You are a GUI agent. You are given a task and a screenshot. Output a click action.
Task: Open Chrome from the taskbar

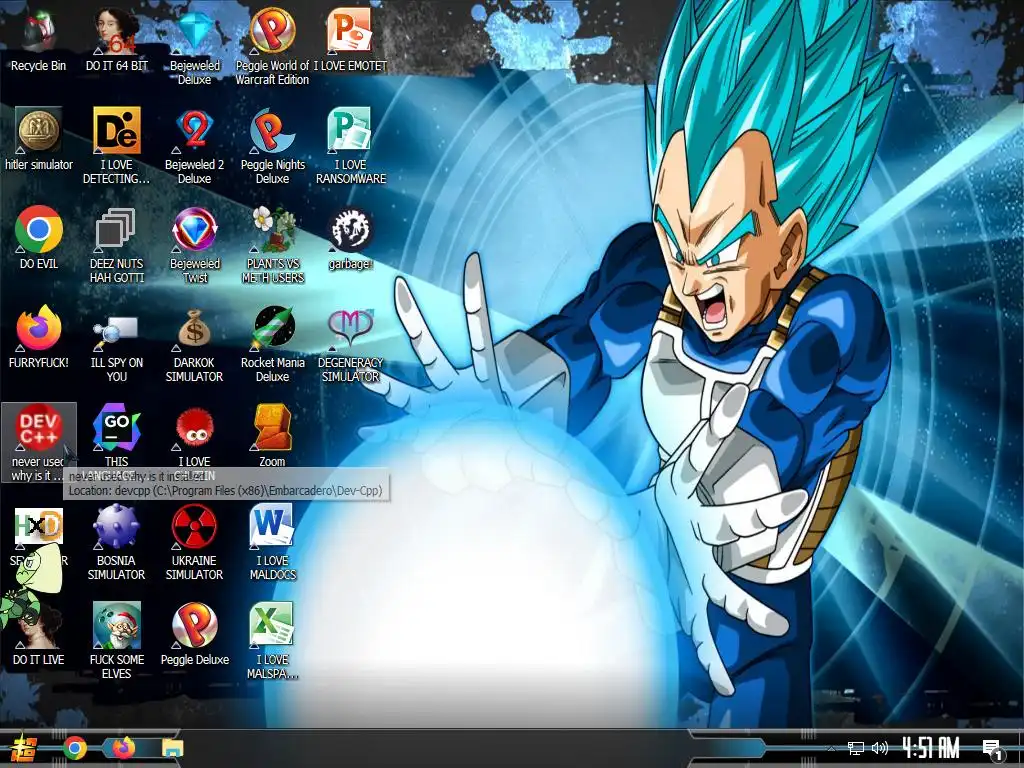click(x=75, y=748)
